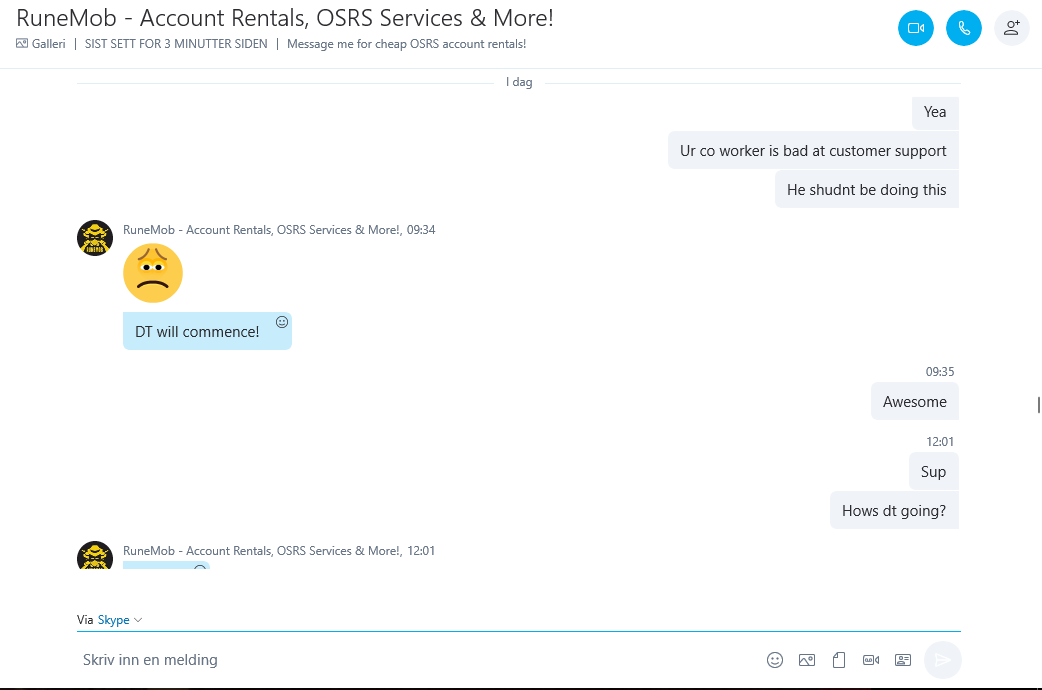This screenshot has width=1042, height=690.
Task: Click the 'Hows dt going?' message
Action: 894,511
